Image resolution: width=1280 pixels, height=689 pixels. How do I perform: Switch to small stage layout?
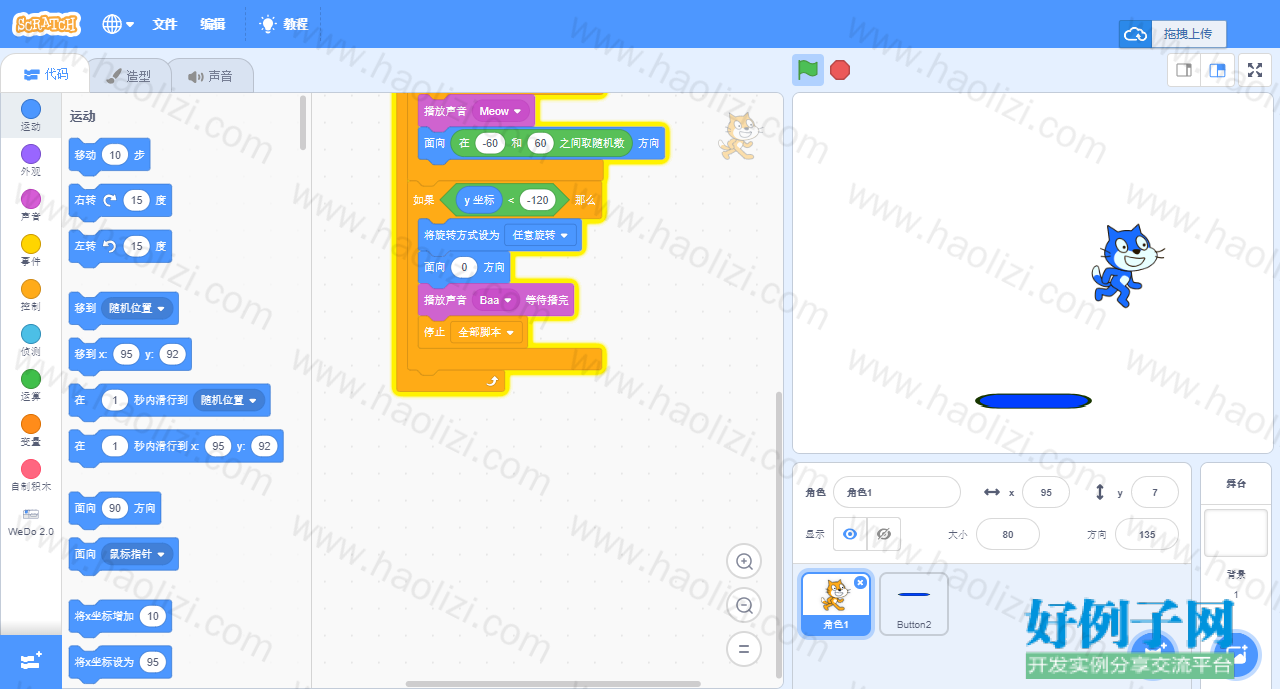click(1184, 70)
